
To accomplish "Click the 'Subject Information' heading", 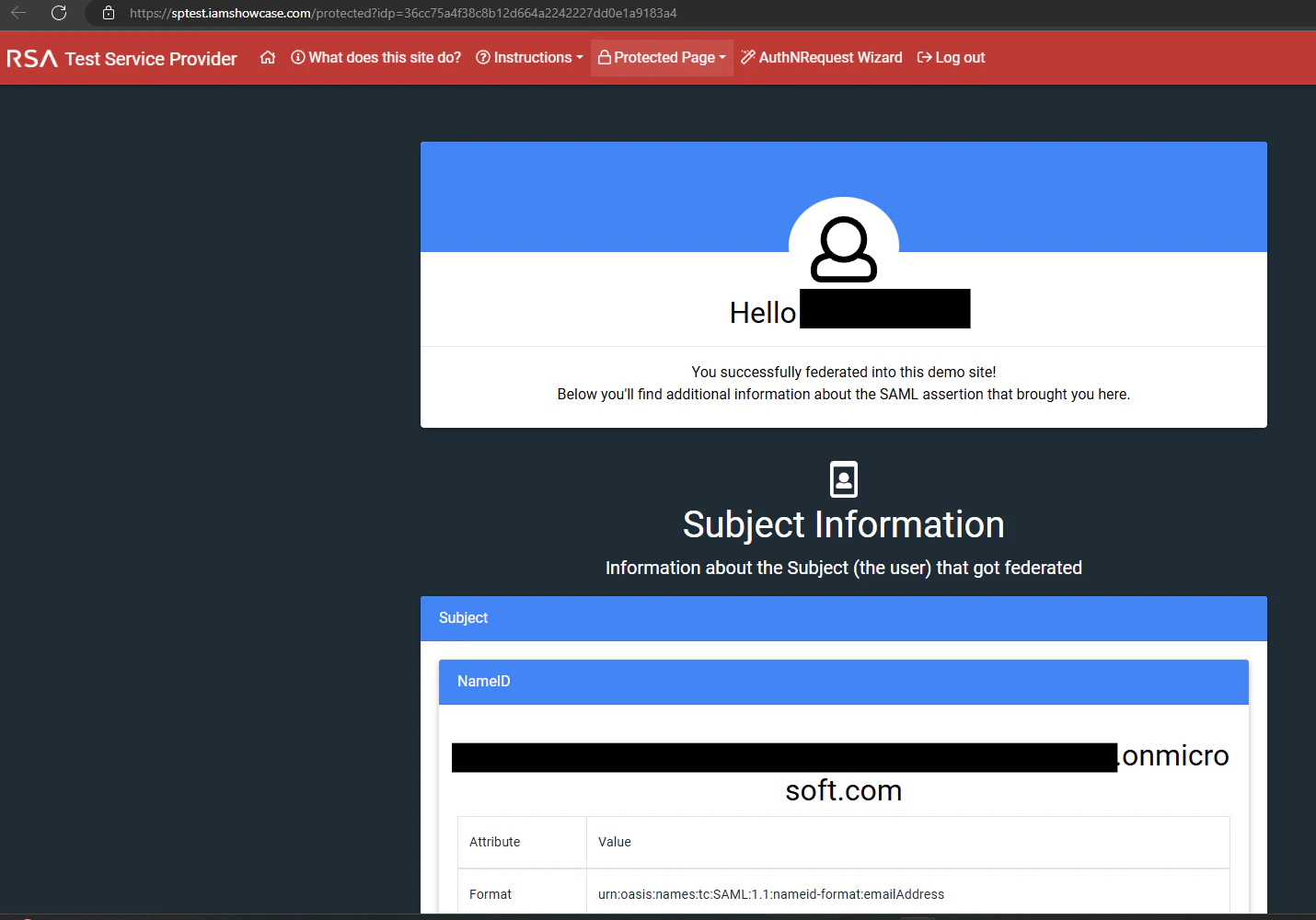I will 844,524.
